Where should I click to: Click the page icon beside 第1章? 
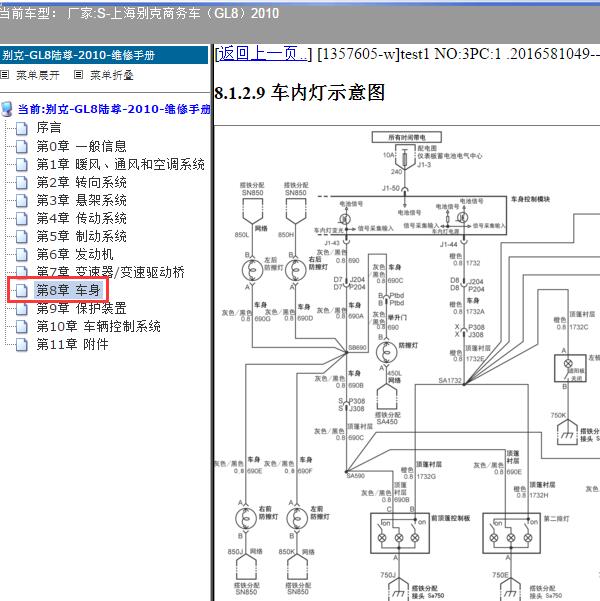[22, 165]
